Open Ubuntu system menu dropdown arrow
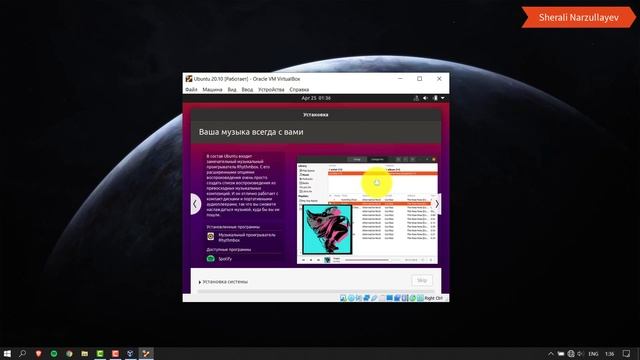 coord(443,98)
